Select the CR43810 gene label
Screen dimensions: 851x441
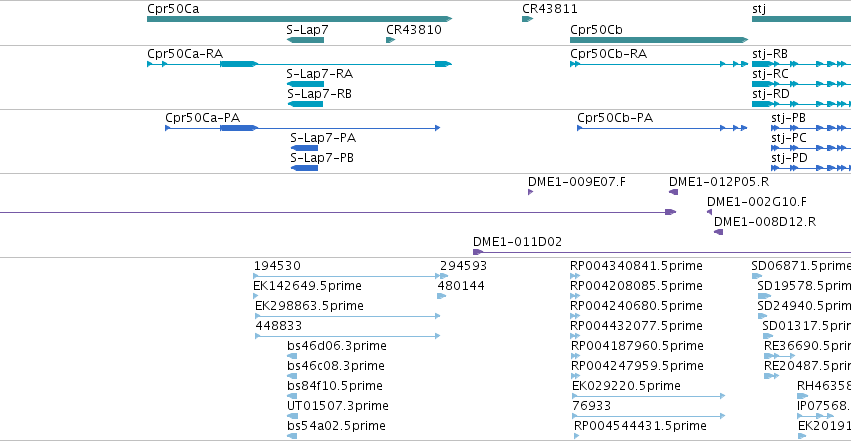click(x=414, y=30)
